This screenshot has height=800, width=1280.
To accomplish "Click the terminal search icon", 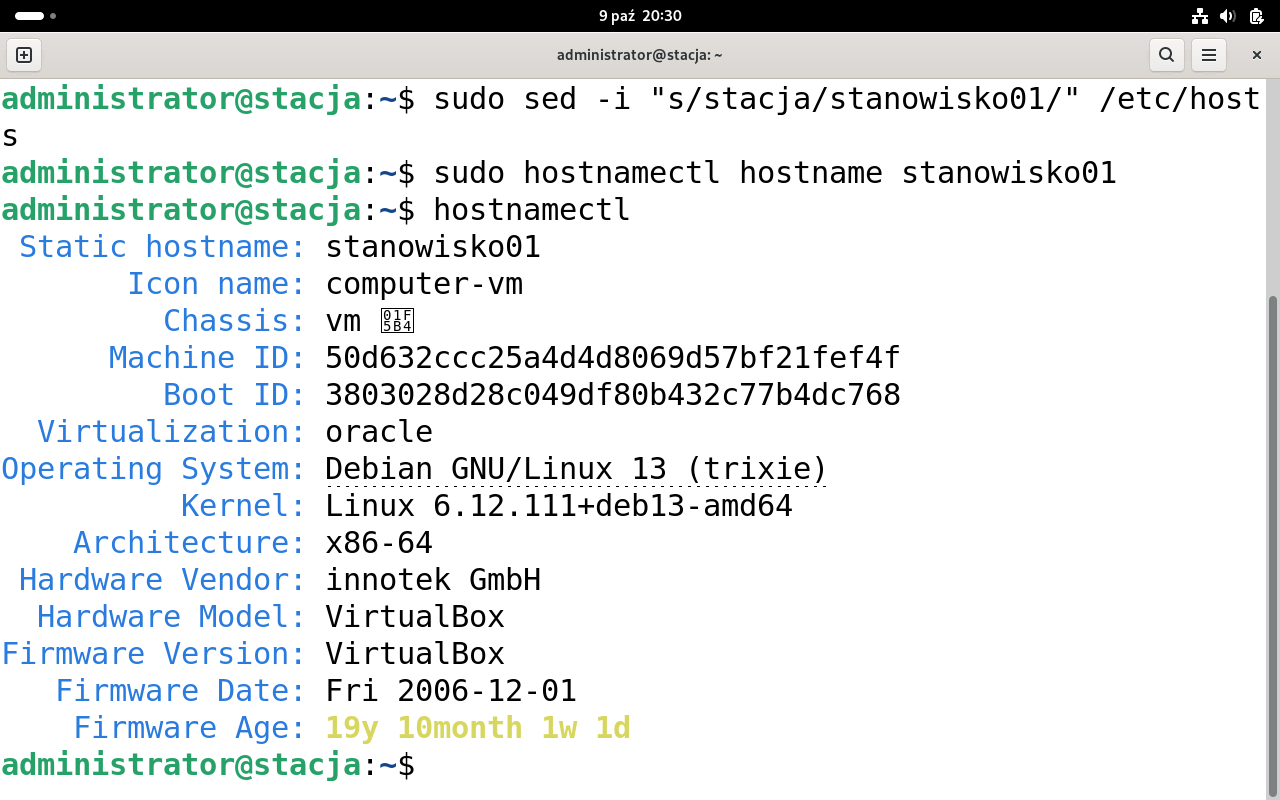I will coord(1166,55).
